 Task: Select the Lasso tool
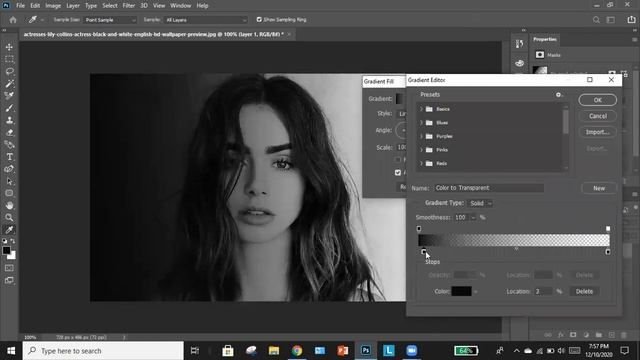pyautogui.click(x=9, y=71)
